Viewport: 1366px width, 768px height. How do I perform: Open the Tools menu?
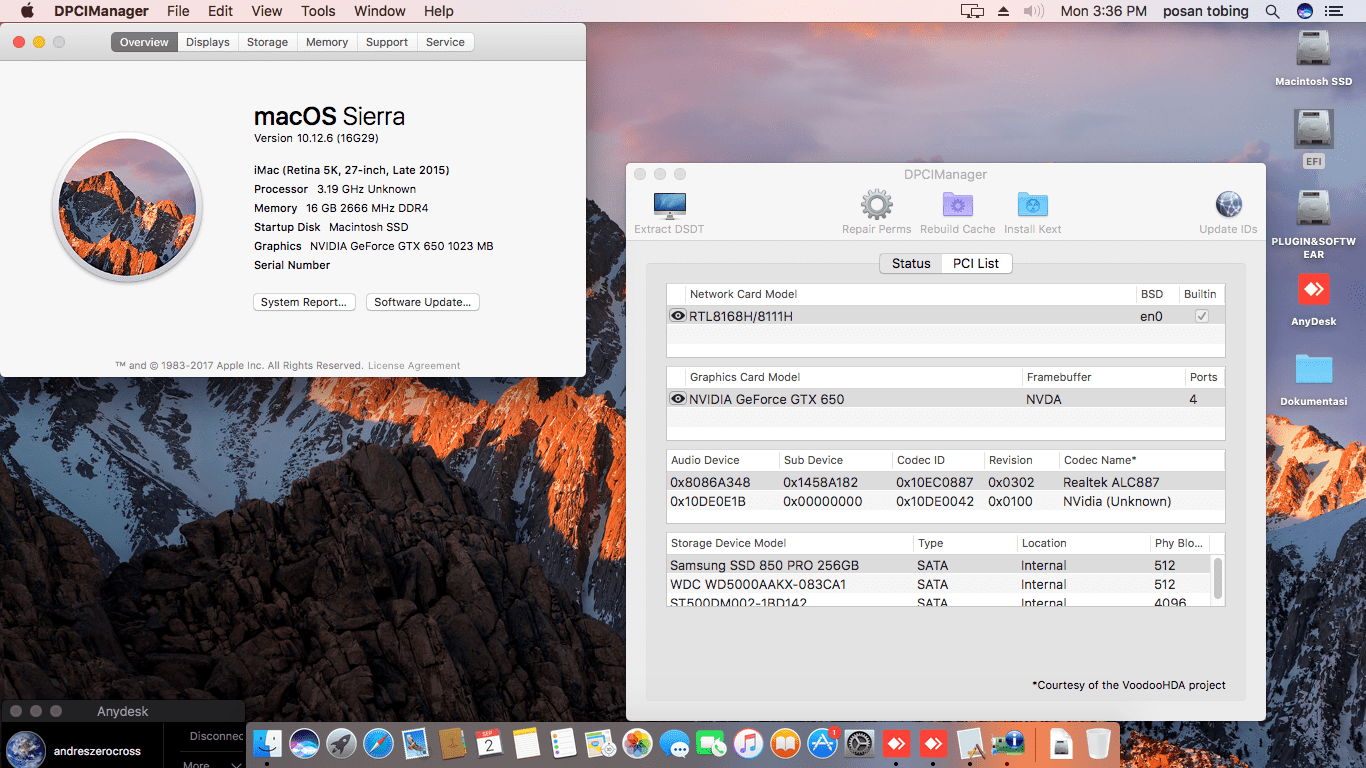(x=318, y=11)
